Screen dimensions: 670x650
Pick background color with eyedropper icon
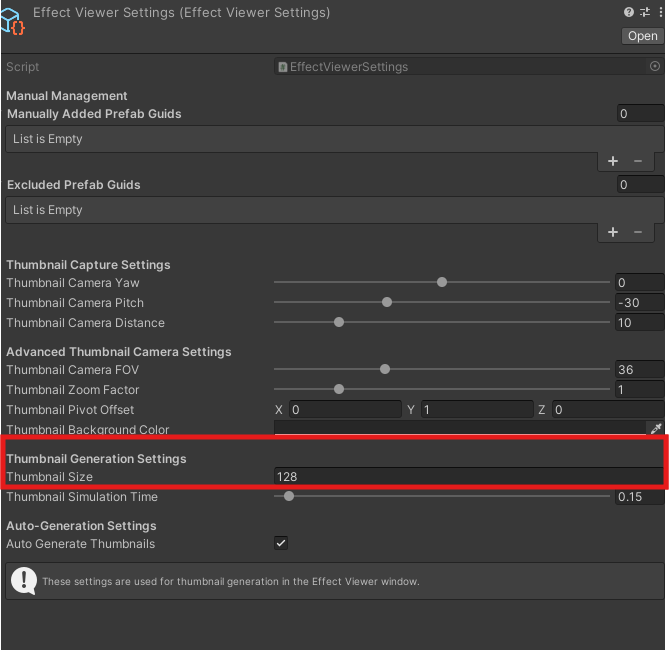click(x=656, y=429)
